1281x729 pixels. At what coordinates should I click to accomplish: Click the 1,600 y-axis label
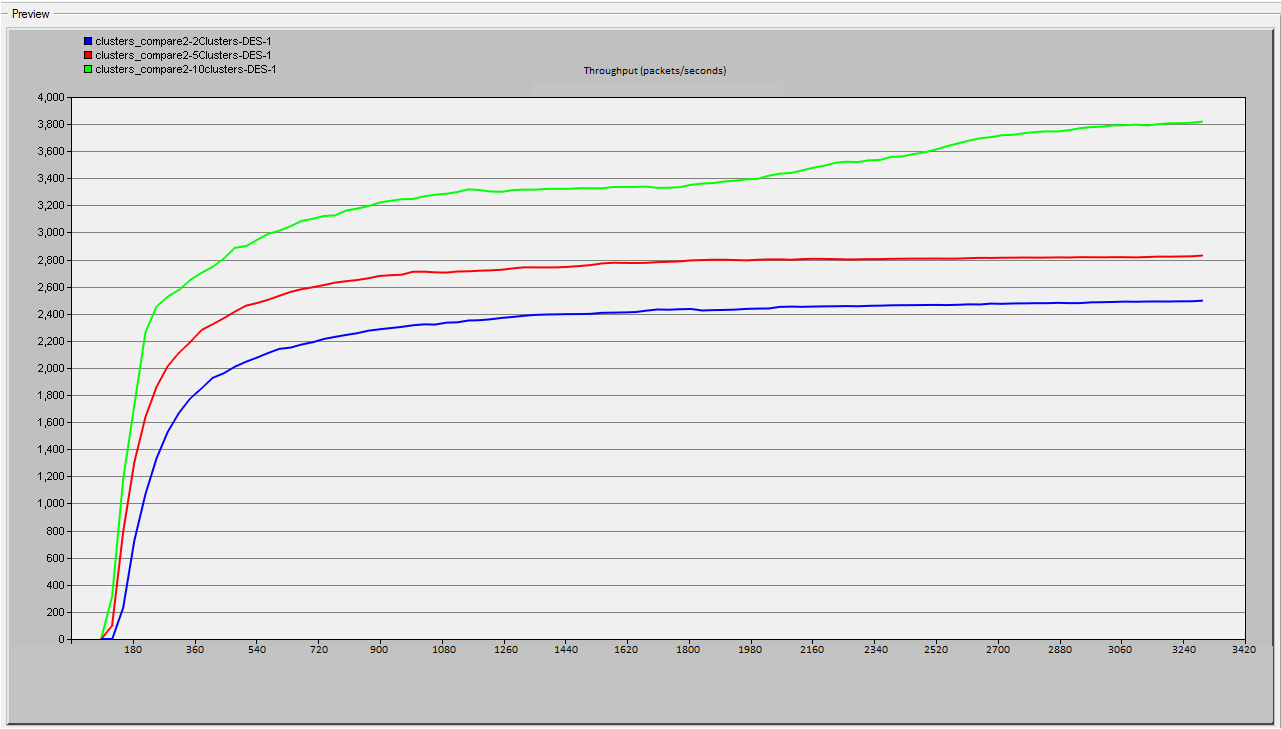coord(50,422)
